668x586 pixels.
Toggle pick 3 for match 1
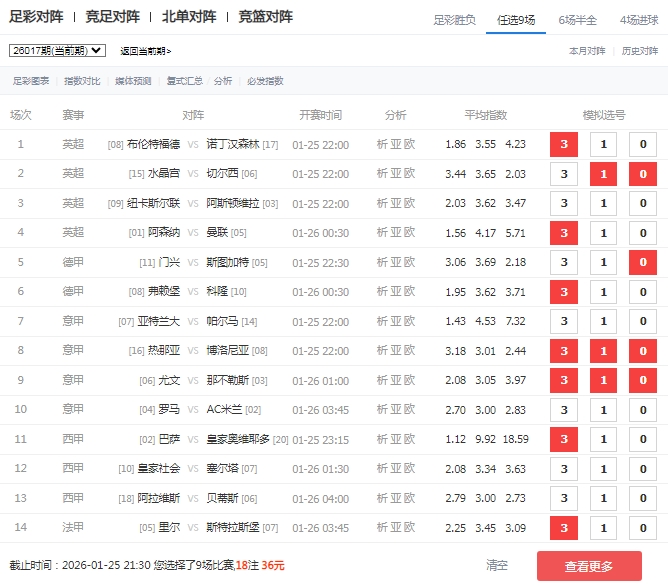[x=564, y=144]
